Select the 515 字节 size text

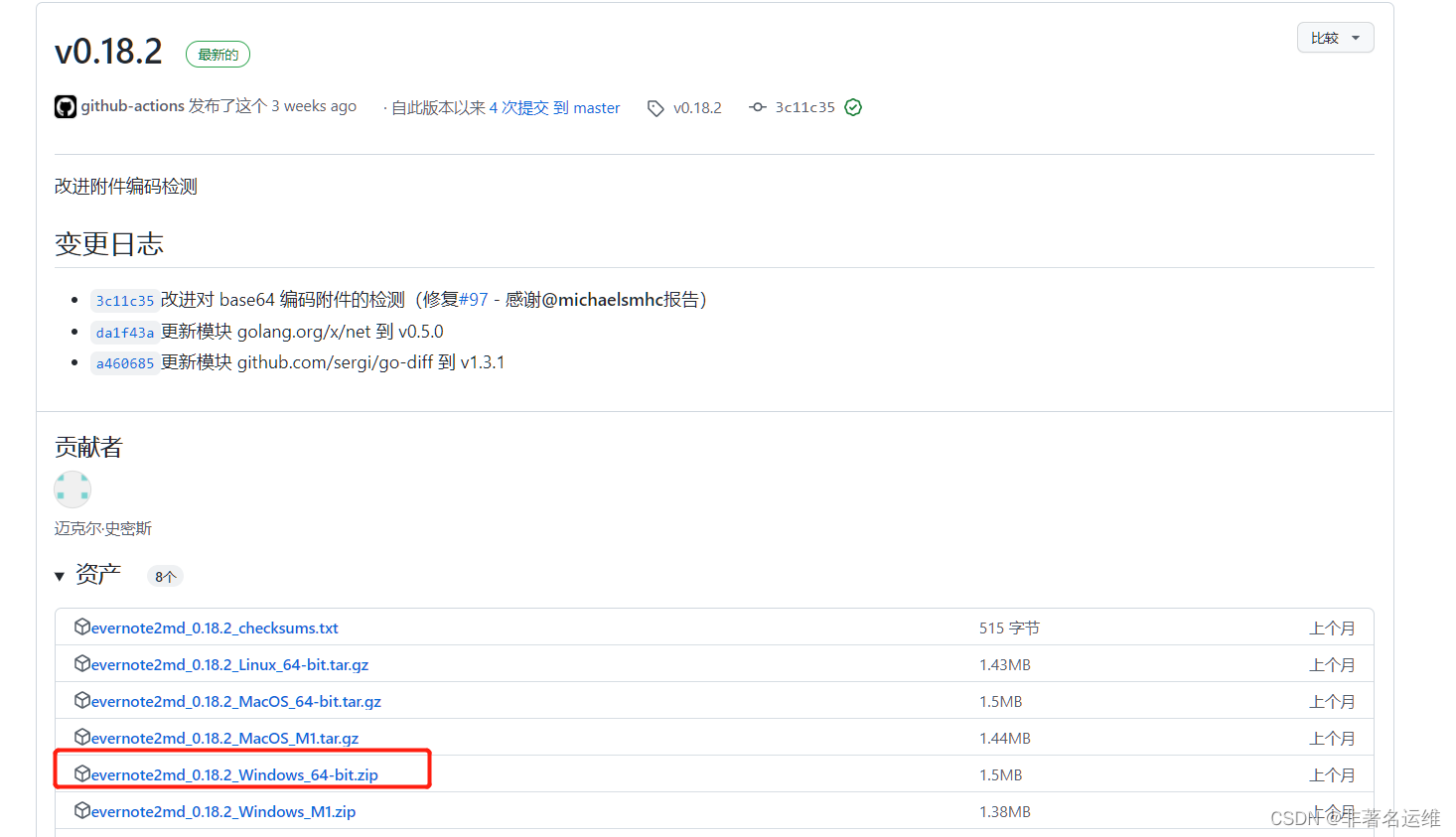[1009, 628]
